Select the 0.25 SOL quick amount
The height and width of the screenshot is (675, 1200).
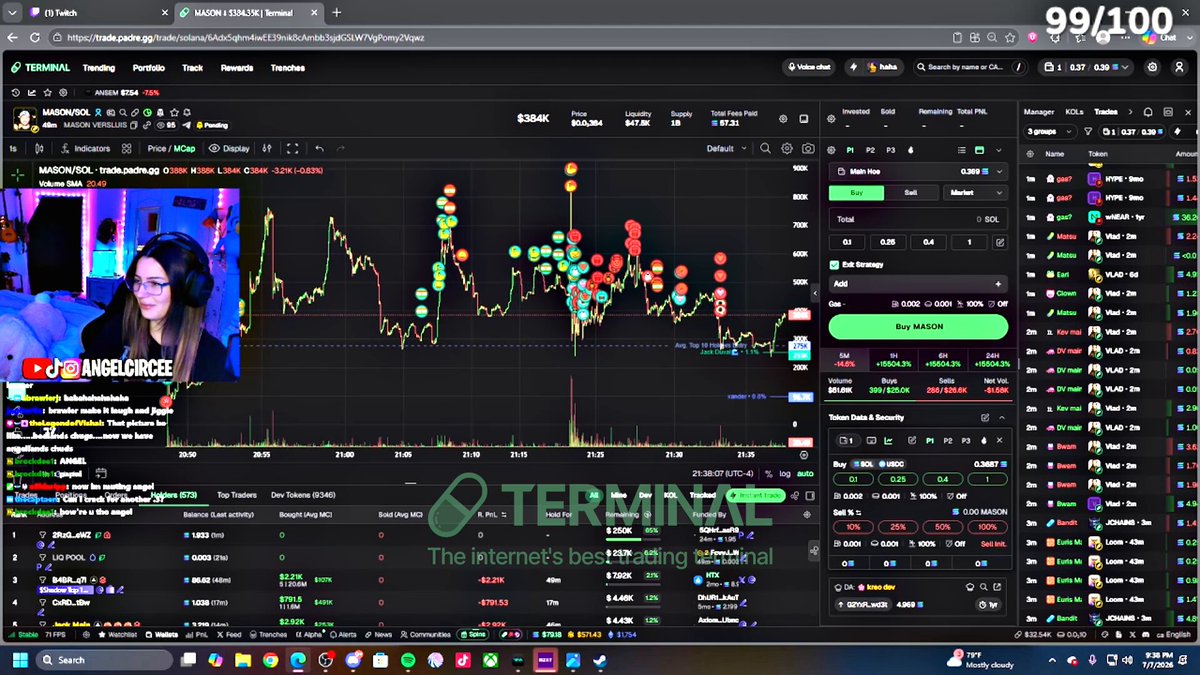click(x=887, y=242)
